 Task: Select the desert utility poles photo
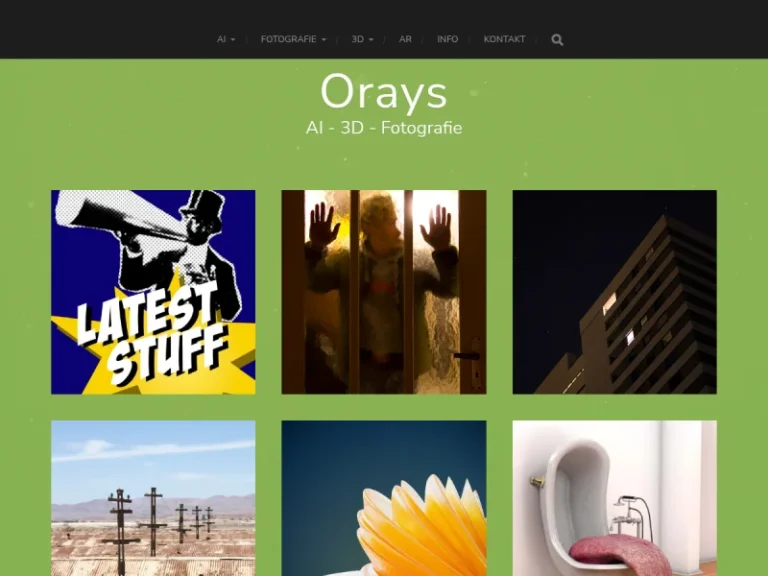[x=153, y=498]
